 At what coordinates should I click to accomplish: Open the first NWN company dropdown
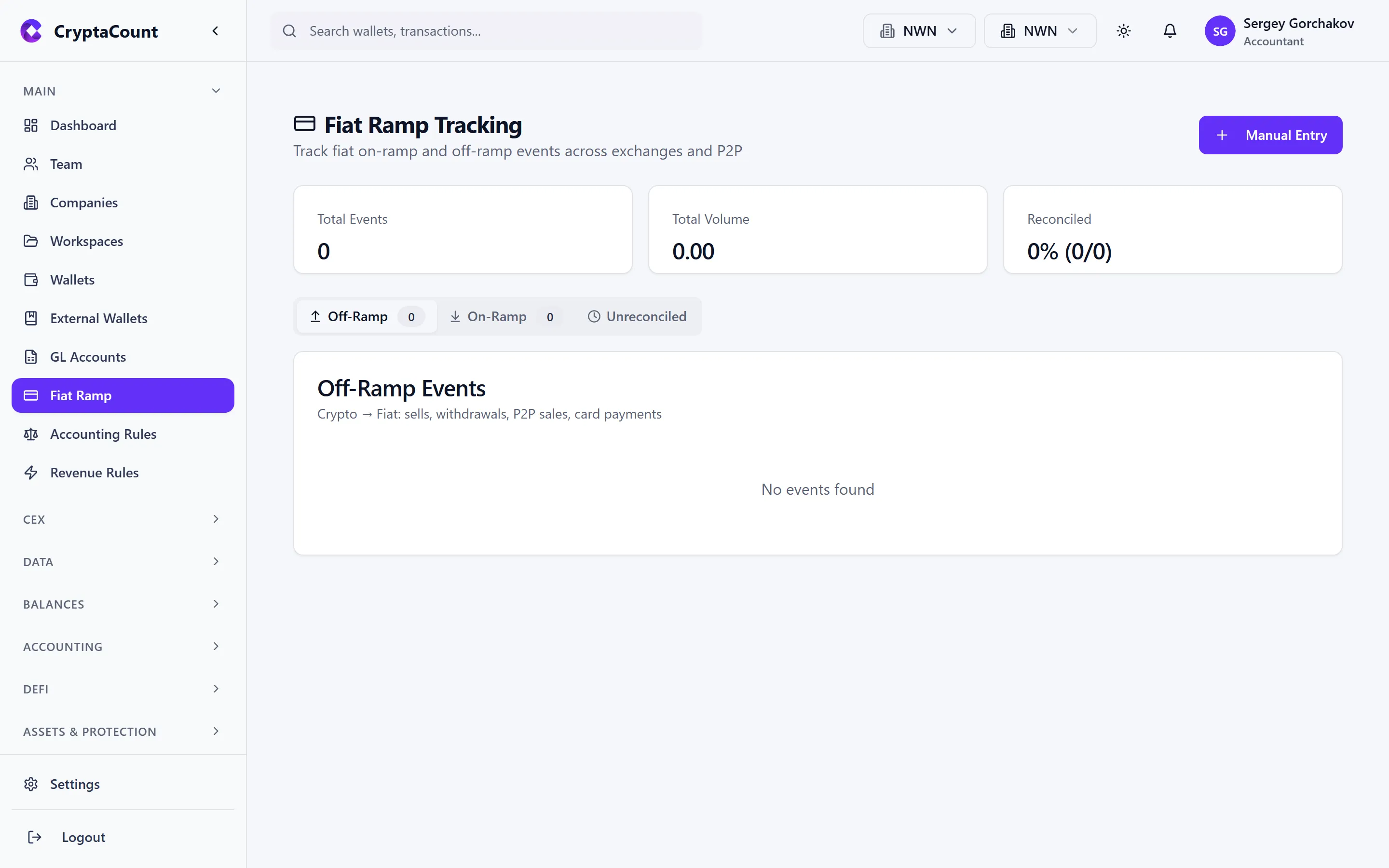(x=918, y=31)
